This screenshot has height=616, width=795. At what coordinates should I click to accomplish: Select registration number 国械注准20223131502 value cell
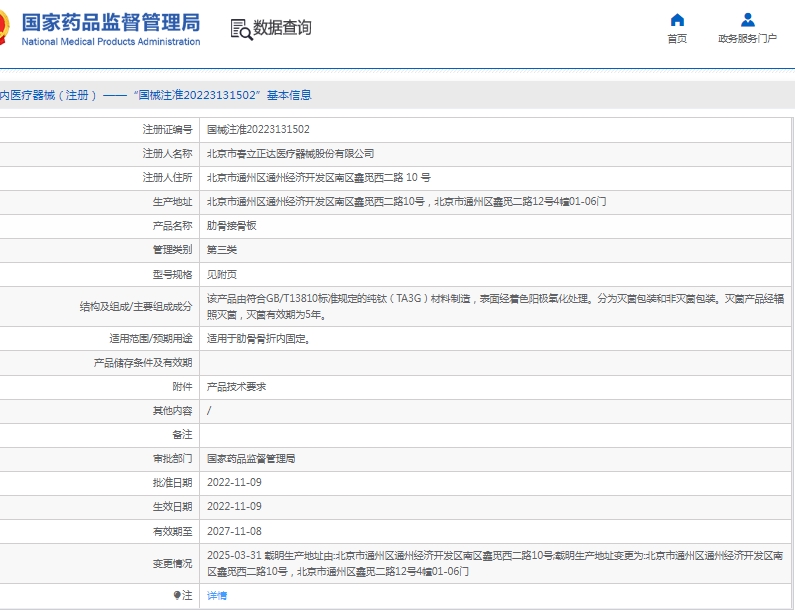click(x=258, y=129)
